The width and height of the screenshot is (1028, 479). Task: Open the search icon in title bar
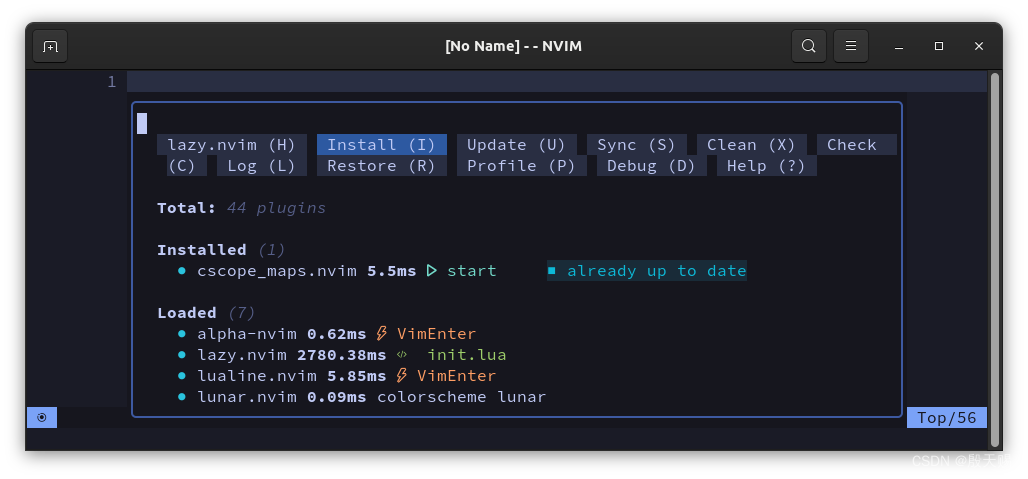808,47
